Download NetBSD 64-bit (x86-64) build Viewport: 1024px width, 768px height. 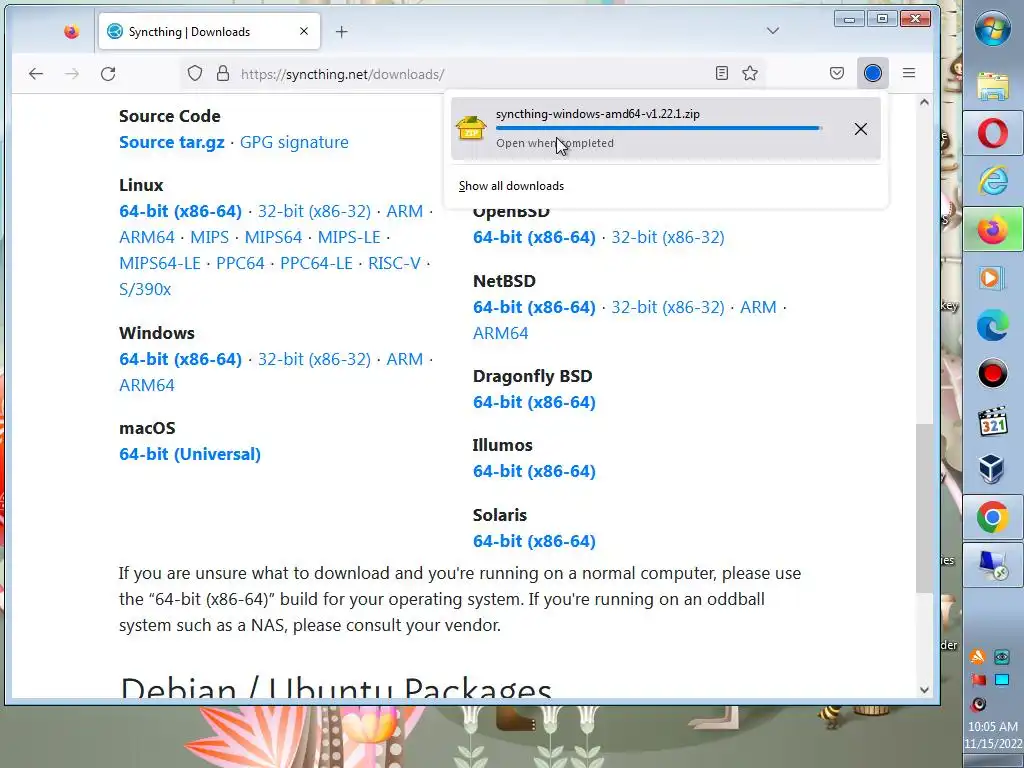coord(534,307)
